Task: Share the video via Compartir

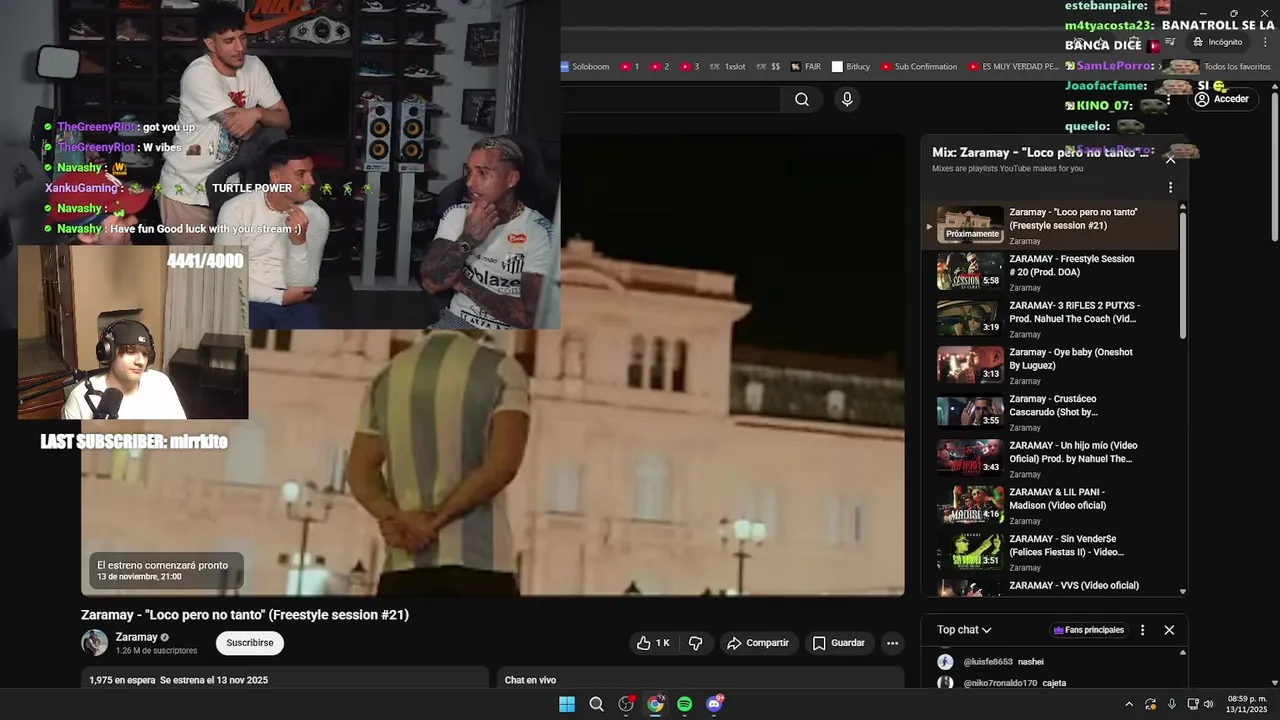Action: click(758, 643)
